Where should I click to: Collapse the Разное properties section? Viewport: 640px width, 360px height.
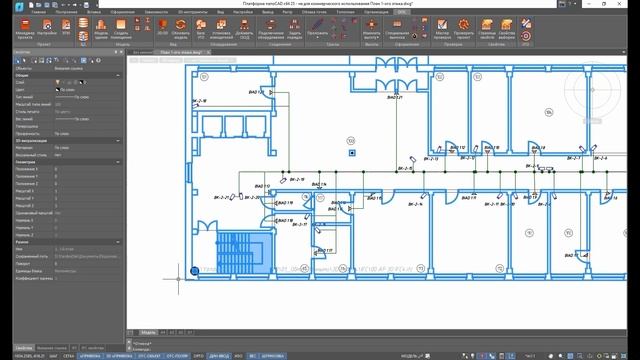(118, 242)
